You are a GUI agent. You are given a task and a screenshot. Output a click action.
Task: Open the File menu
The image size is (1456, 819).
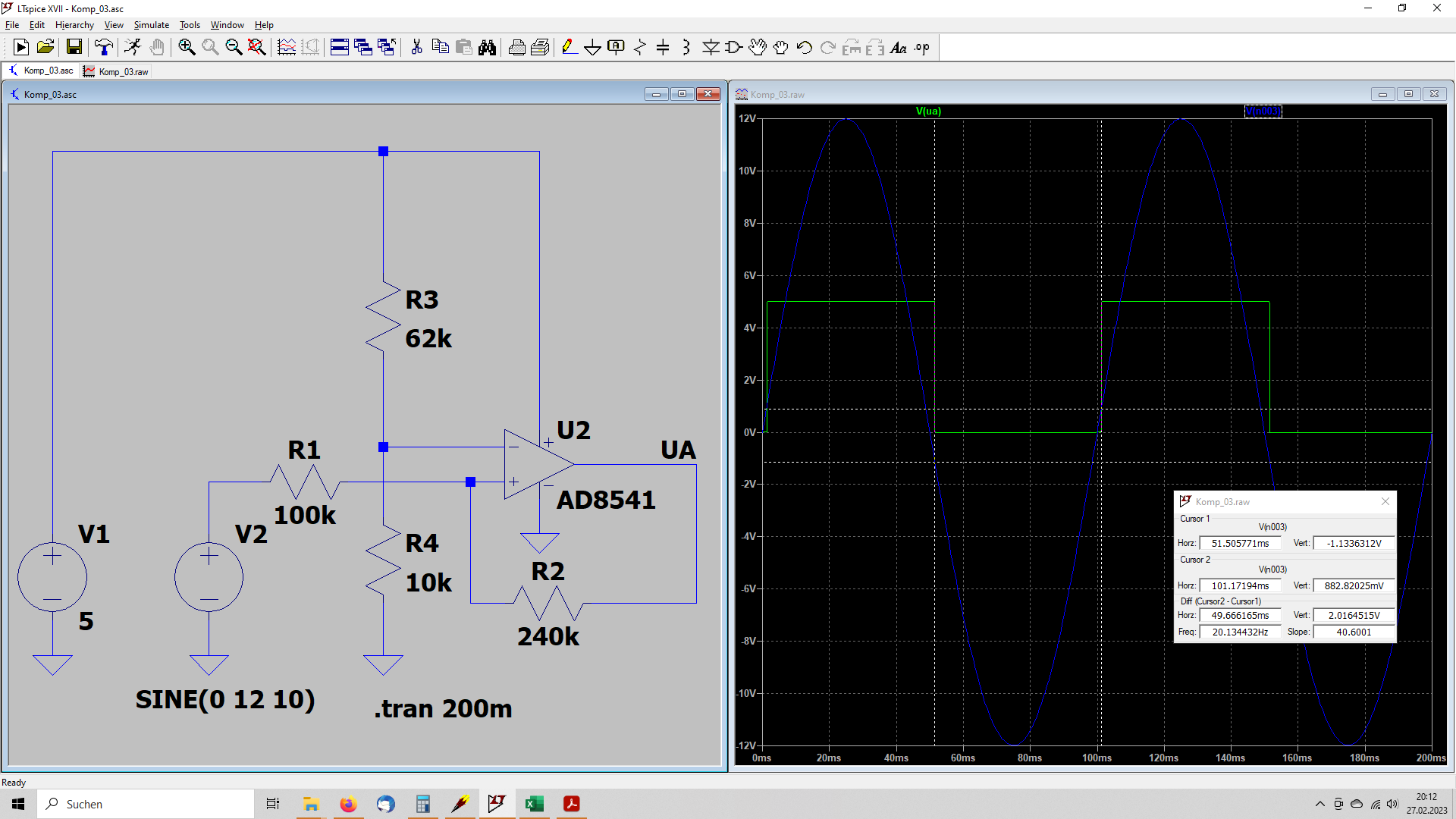tap(12, 25)
